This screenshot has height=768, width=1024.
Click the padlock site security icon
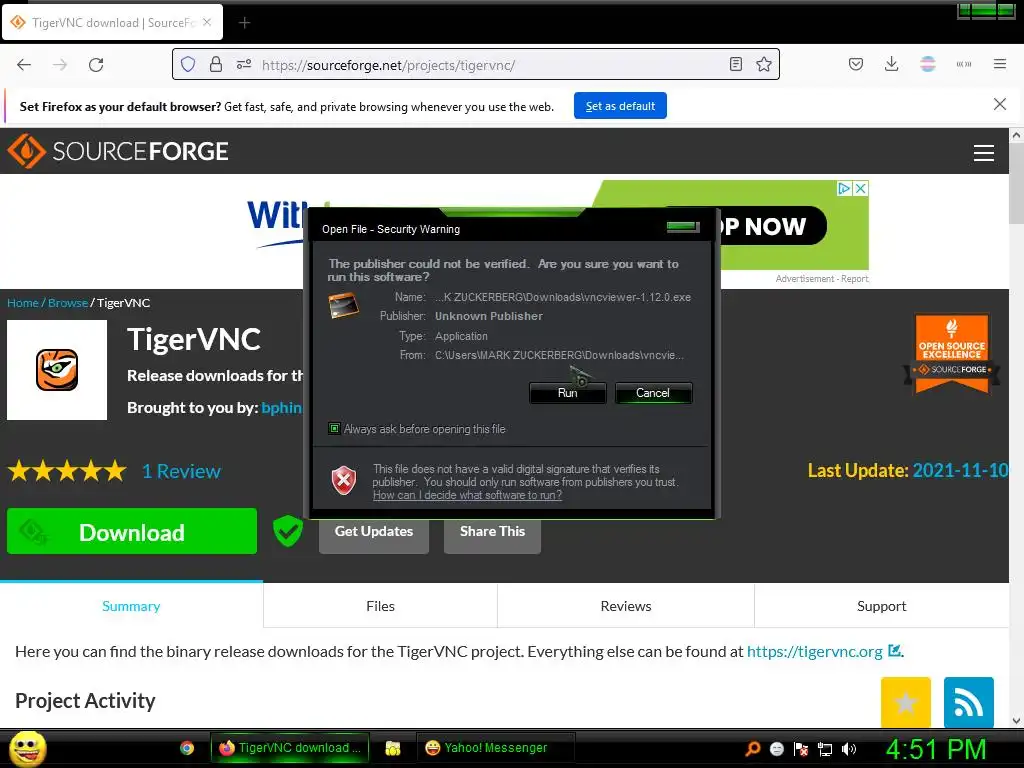[x=216, y=65]
